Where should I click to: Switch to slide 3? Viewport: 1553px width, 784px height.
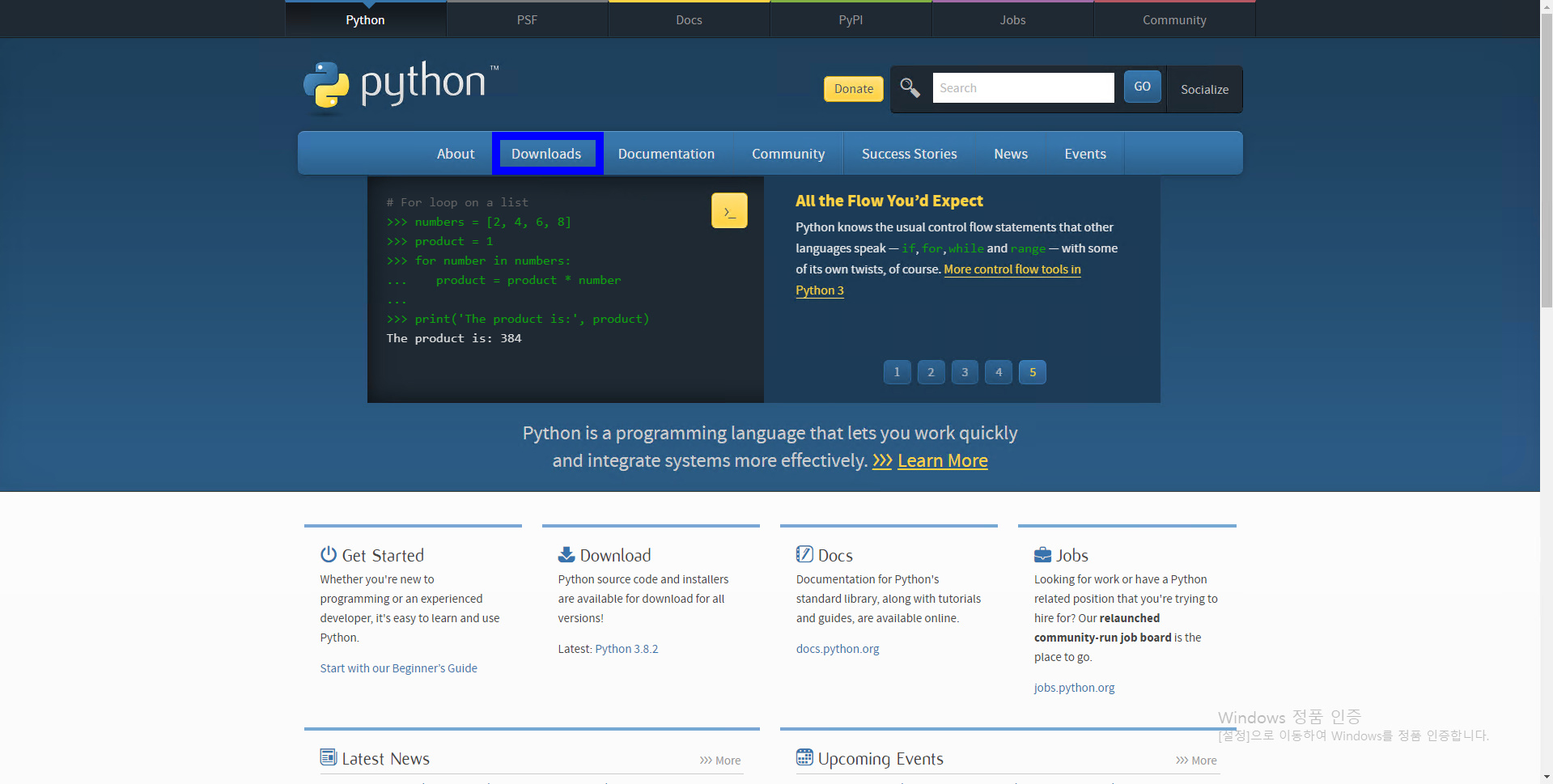[x=965, y=372]
